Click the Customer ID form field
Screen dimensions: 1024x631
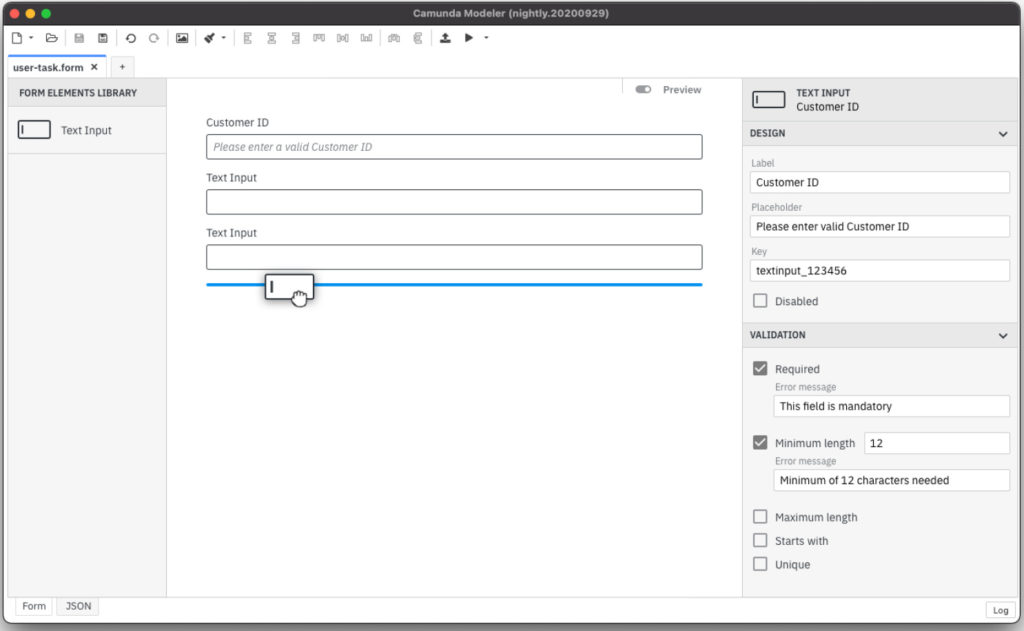(x=454, y=147)
